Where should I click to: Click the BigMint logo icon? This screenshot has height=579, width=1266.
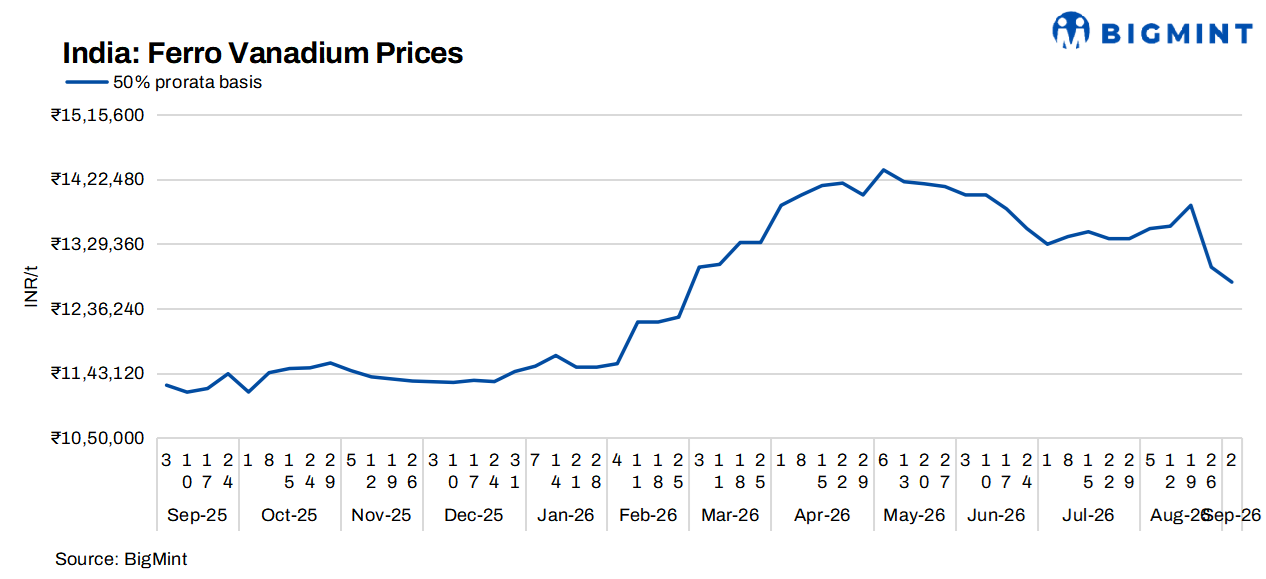1070,30
